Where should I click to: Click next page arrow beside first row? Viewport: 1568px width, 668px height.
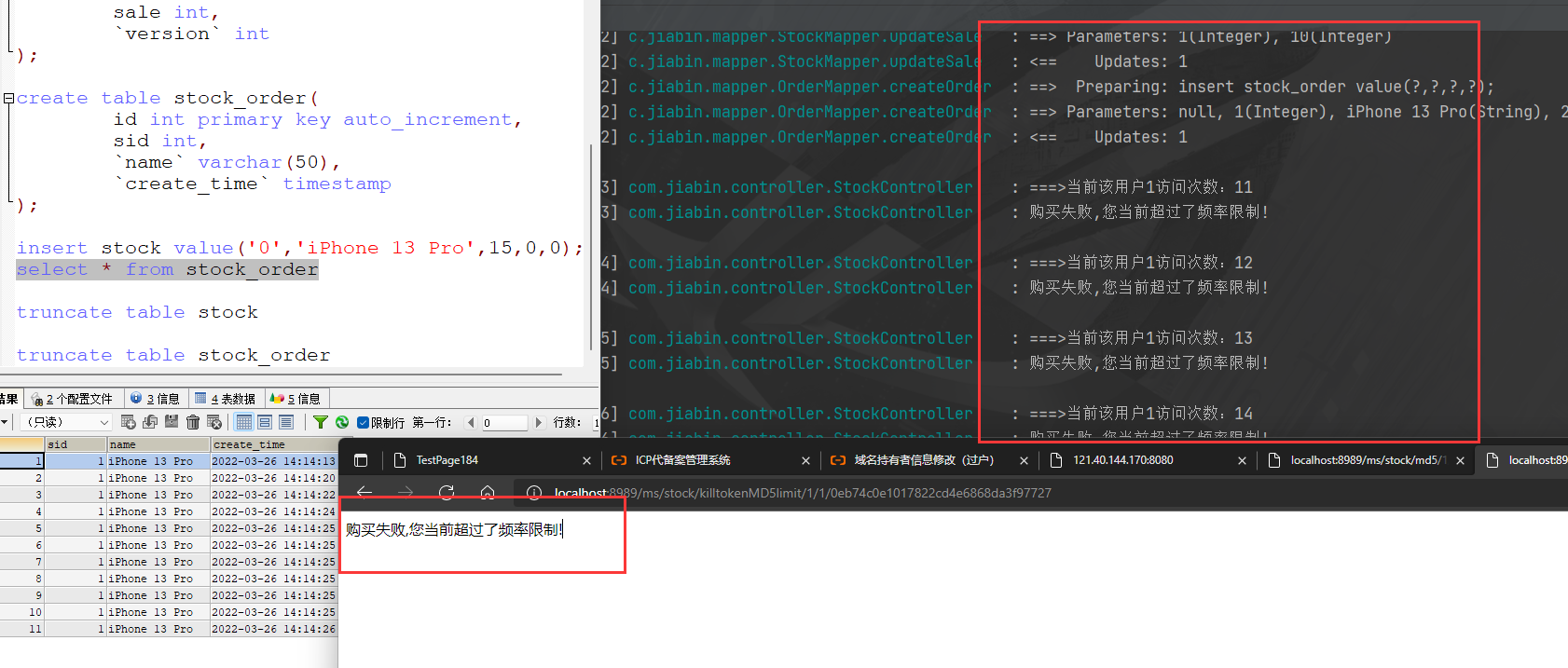(538, 422)
